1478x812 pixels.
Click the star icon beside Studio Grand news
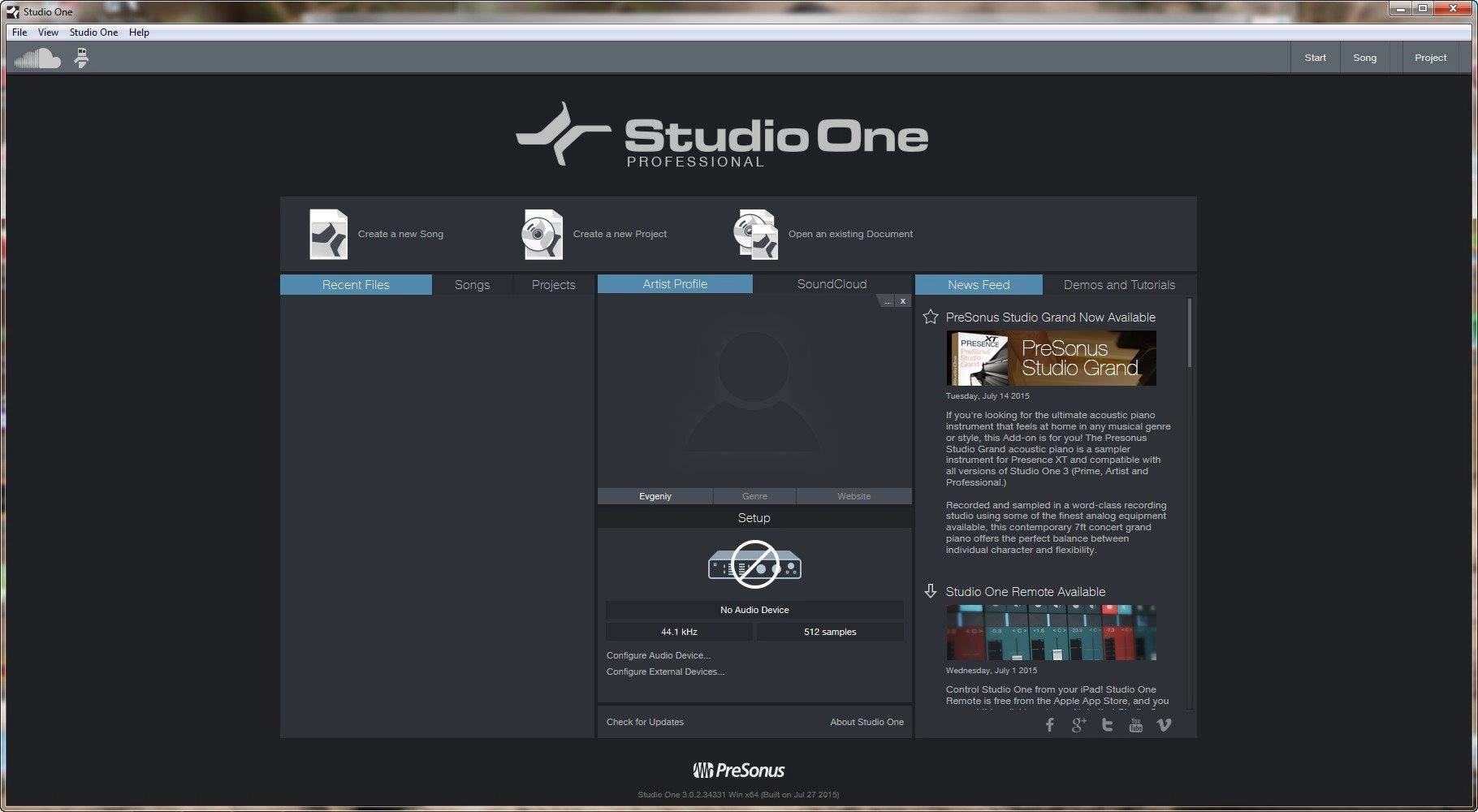coord(931,317)
